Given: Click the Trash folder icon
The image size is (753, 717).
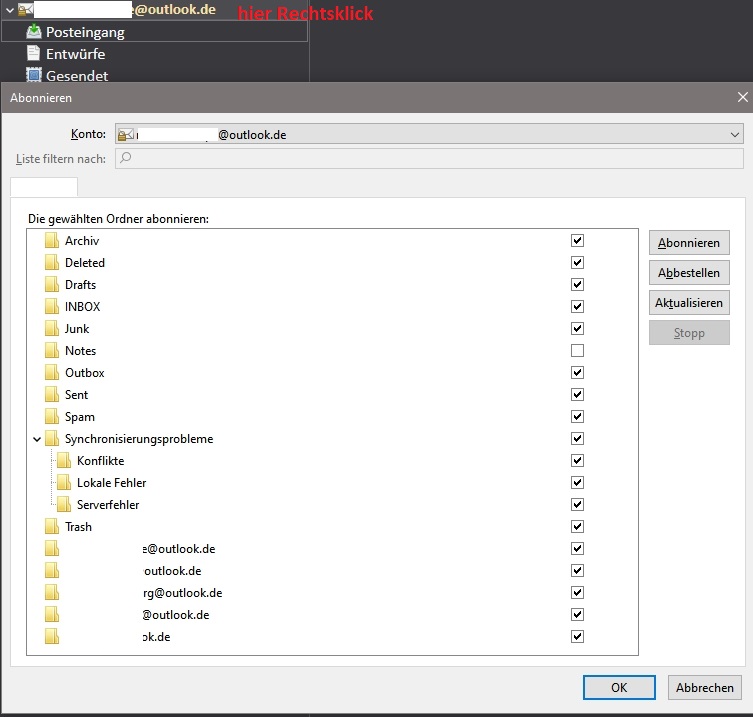Looking at the screenshot, I should pyautogui.click(x=52, y=527).
